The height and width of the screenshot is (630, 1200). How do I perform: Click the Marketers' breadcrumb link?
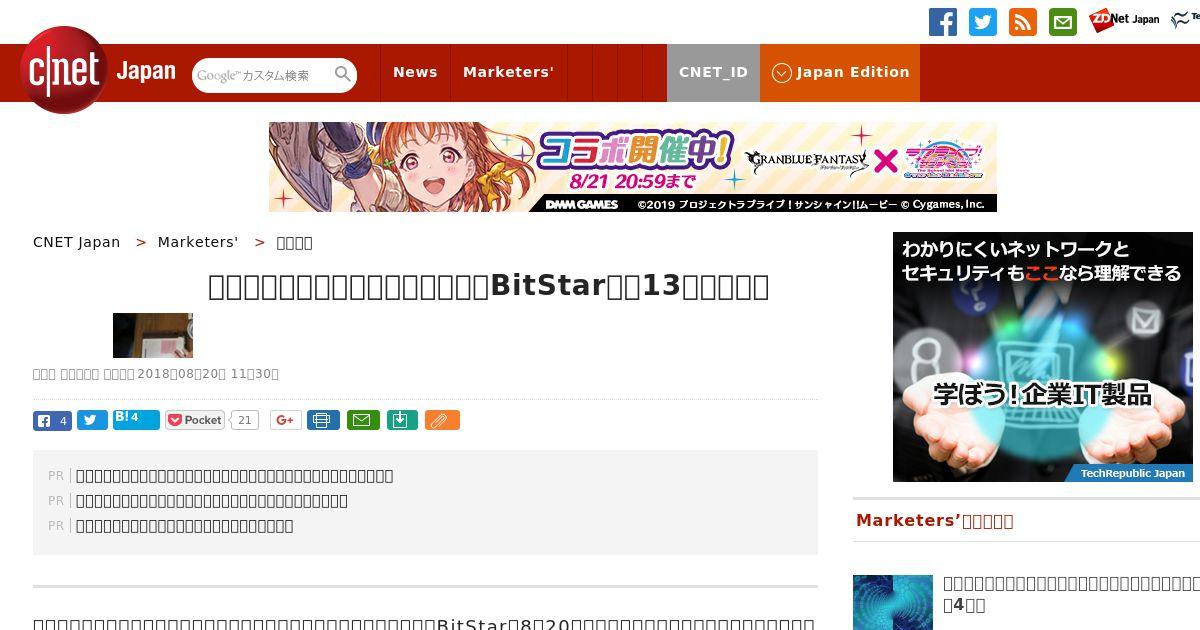[x=198, y=242]
